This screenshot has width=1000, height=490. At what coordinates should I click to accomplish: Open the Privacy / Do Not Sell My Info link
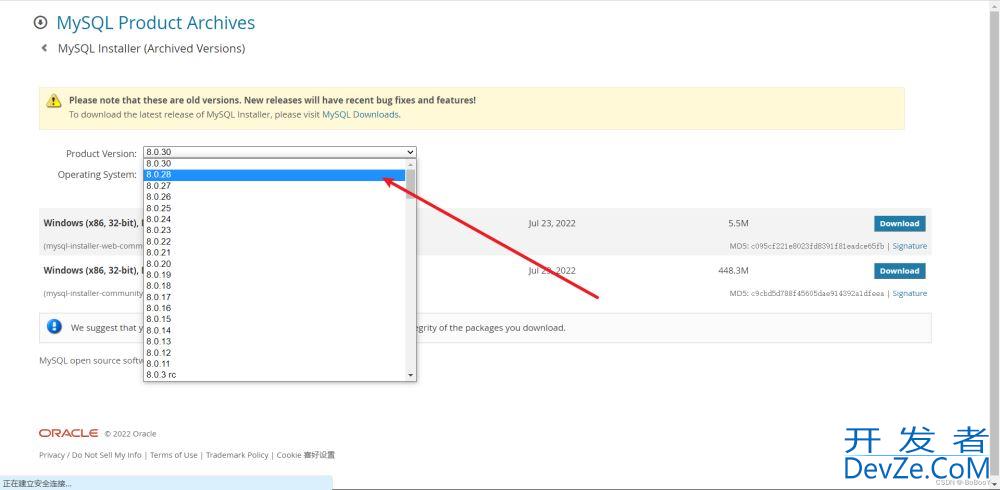pos(90,455)
